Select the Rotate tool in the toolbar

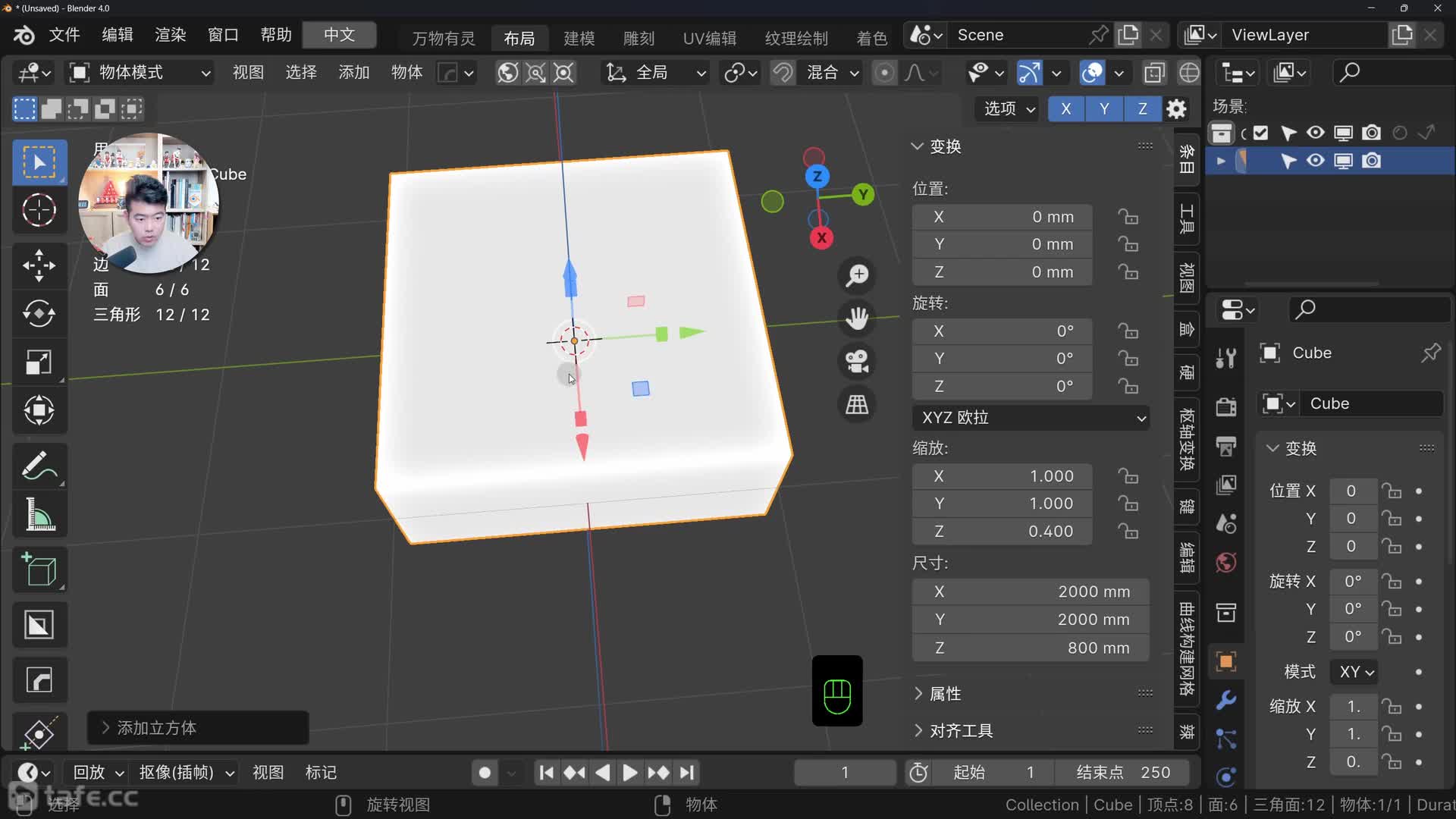(x=39, y=313)
